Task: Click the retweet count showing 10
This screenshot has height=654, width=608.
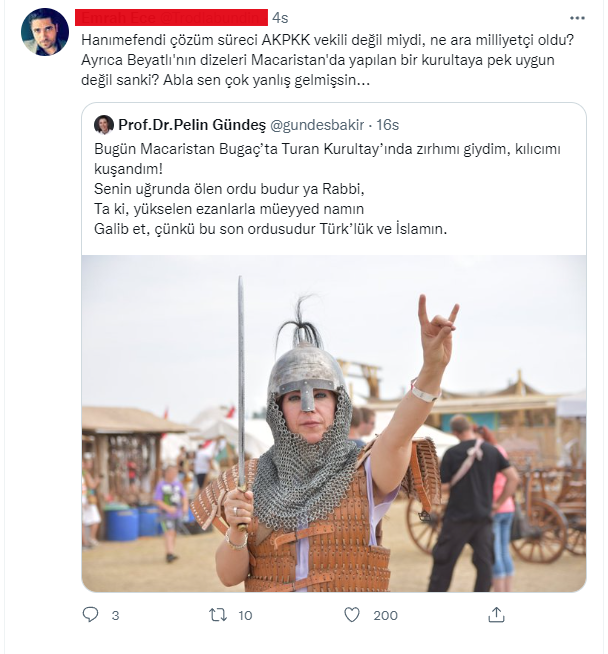Action: tap(246, 616)
